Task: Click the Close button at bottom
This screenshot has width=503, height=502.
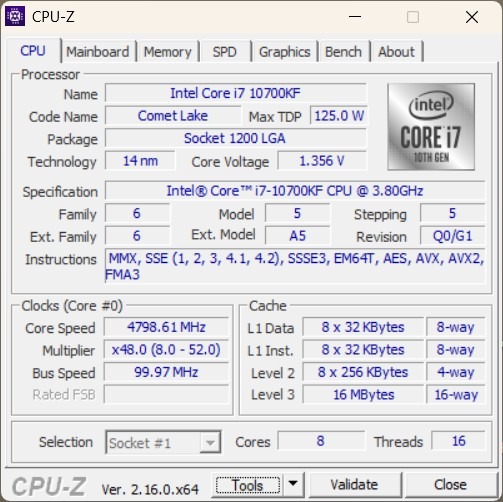Action: [450, 484]
